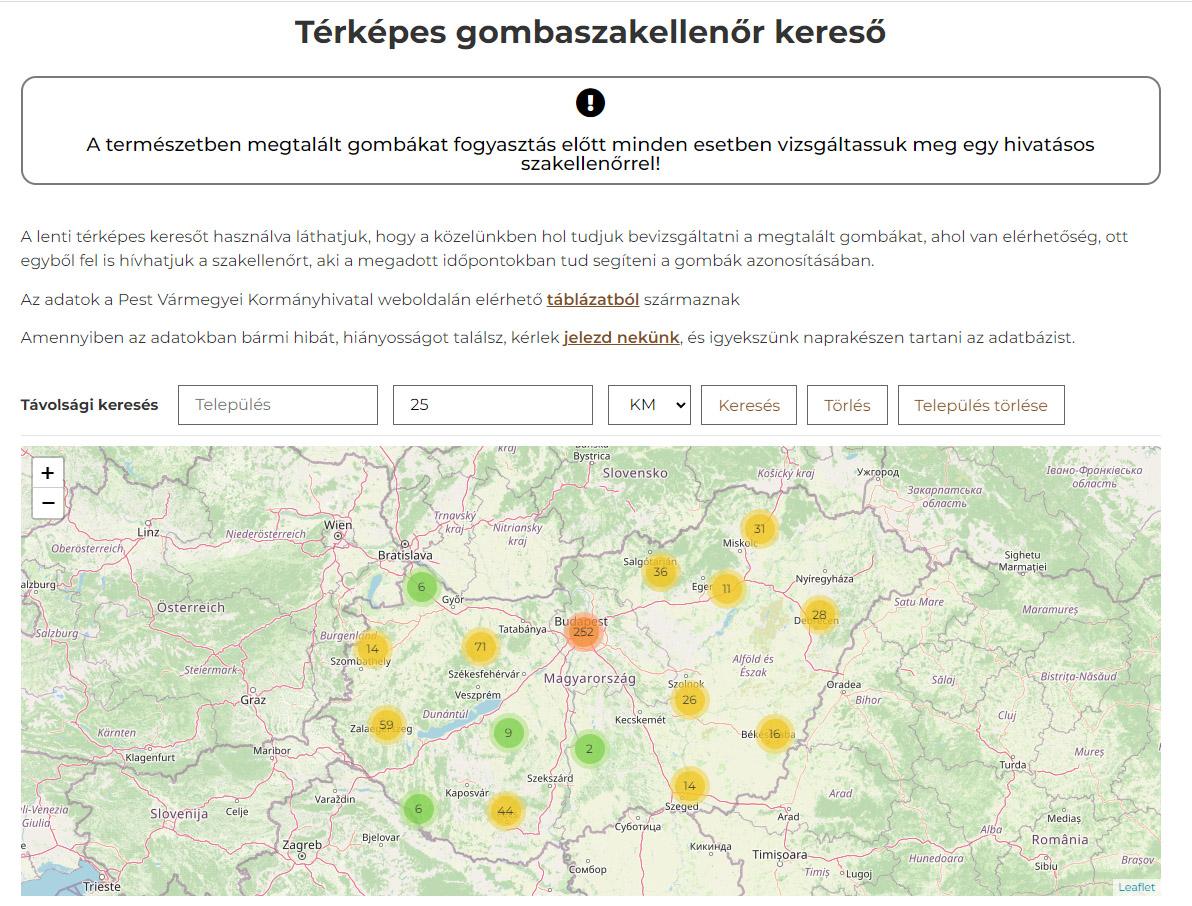Select the green cluster marker showing 9
This screenshot has width=1192, height=906.
click(x=508, y=733)
